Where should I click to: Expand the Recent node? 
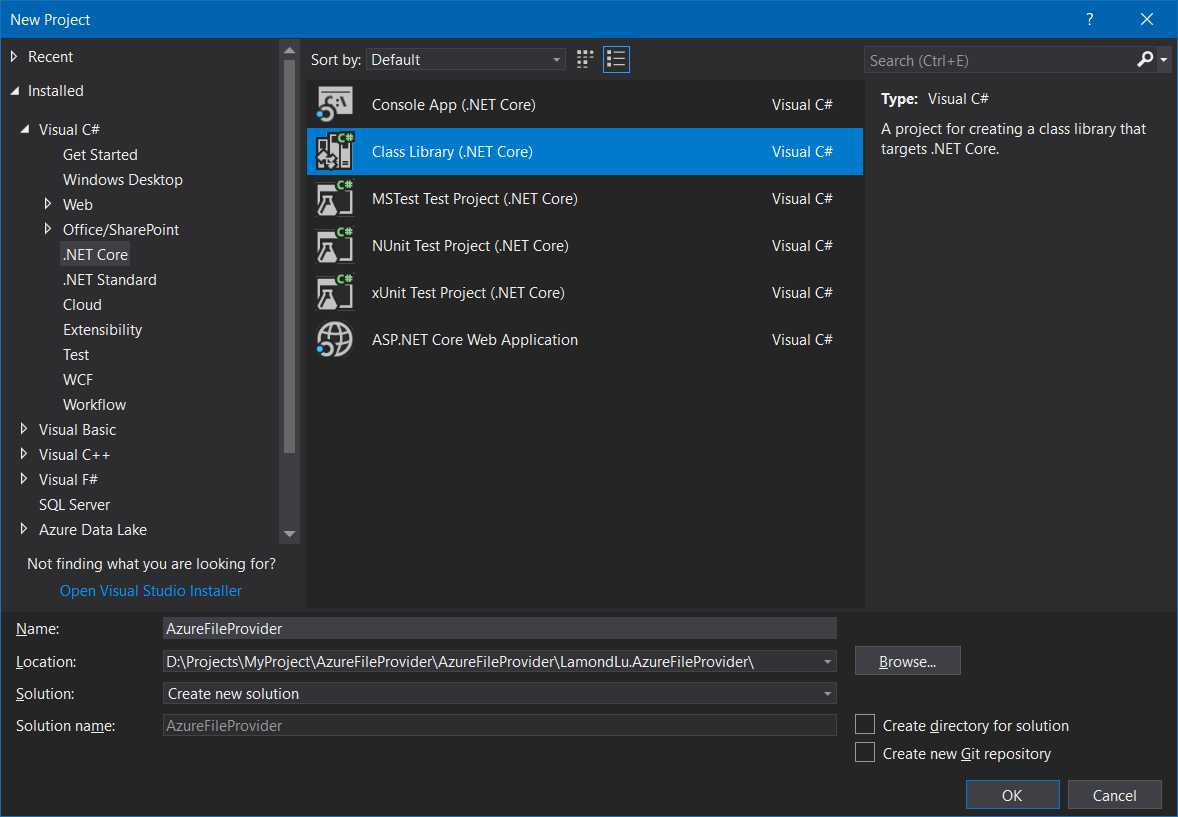[14, 56]
